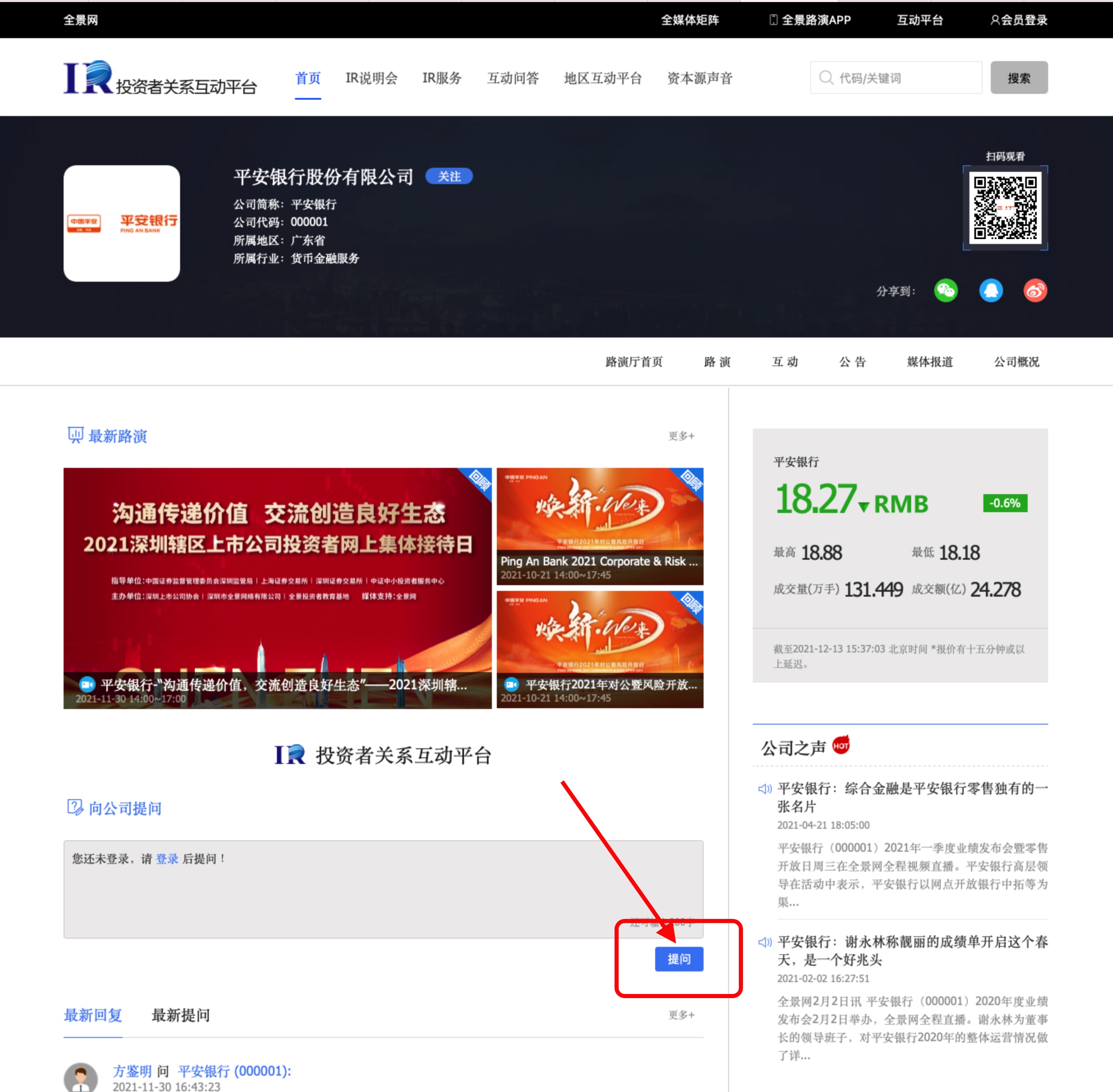1113x1092 pixels.
Task: Switch to 媒体报道 tab
Action: (929, 362)
